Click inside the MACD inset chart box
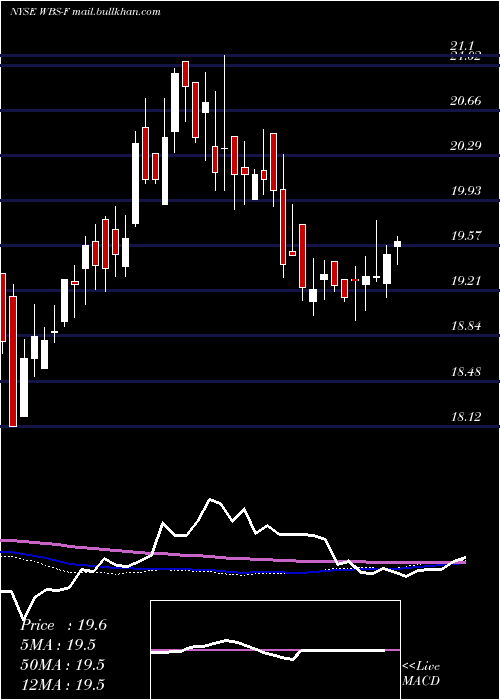 (x=275, y=650)
